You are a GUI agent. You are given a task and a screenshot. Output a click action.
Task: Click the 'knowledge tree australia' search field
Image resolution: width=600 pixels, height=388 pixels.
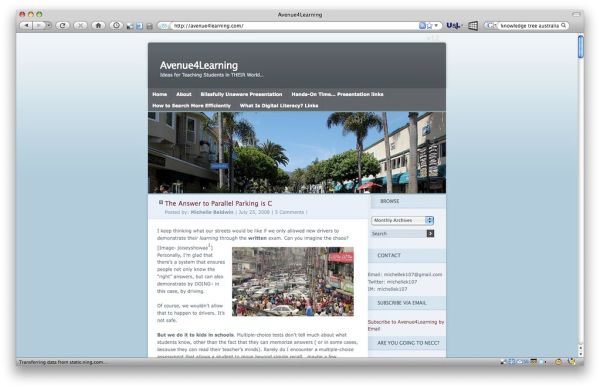tap(530, 26)
